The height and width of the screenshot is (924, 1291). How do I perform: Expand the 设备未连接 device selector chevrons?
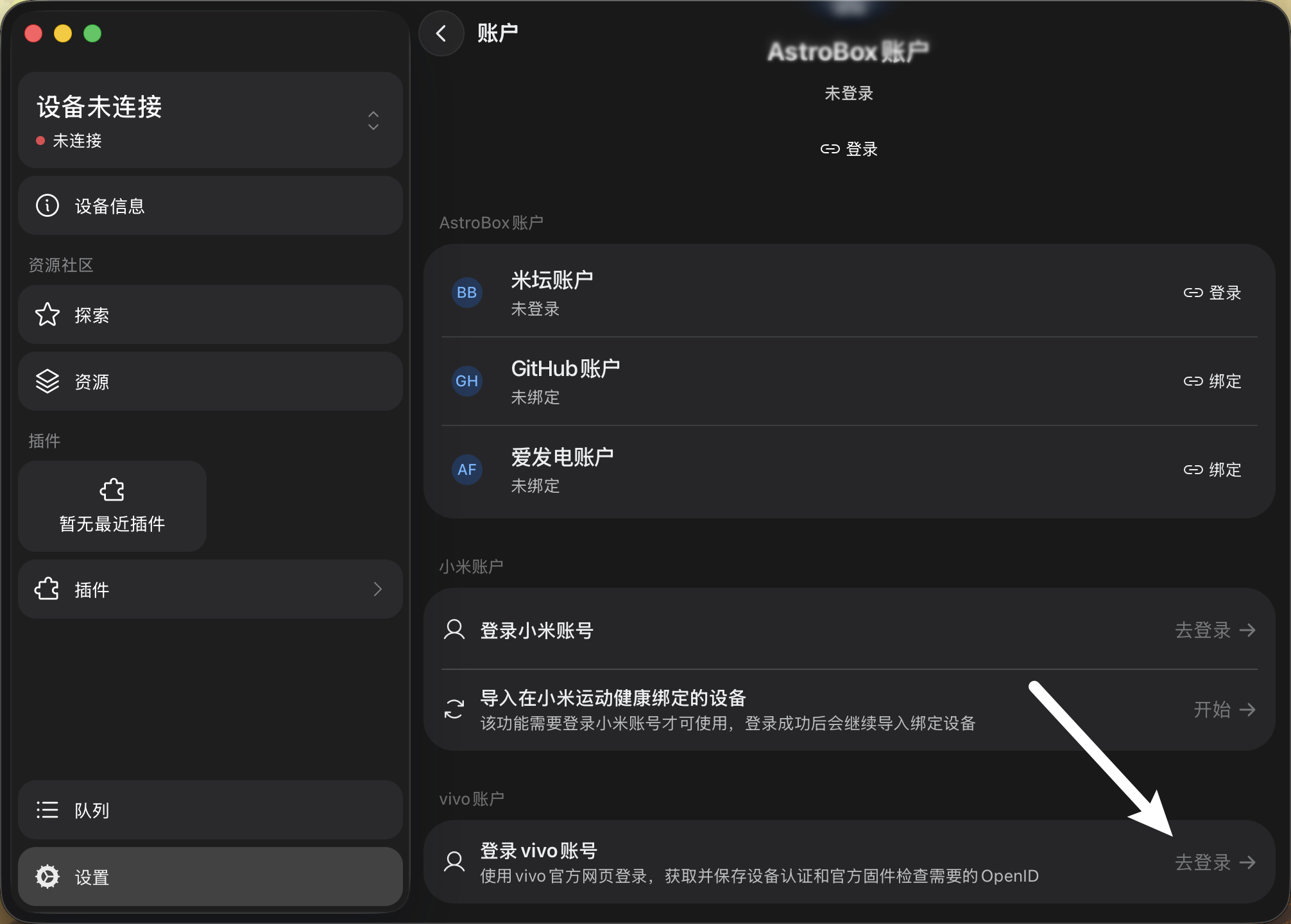pos(373,121)
